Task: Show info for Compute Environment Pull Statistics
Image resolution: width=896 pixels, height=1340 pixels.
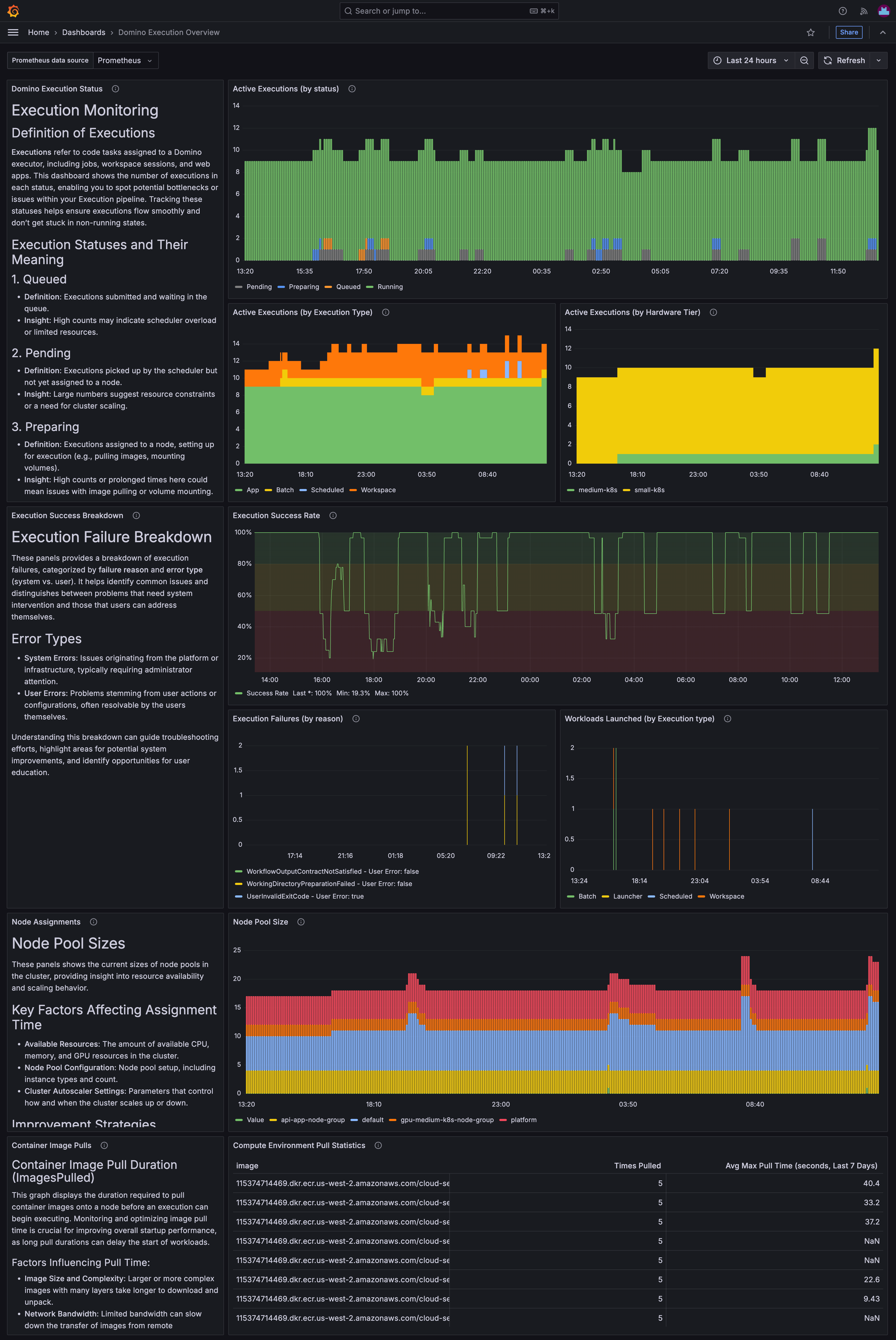Action: click(x=378, y=1145)
